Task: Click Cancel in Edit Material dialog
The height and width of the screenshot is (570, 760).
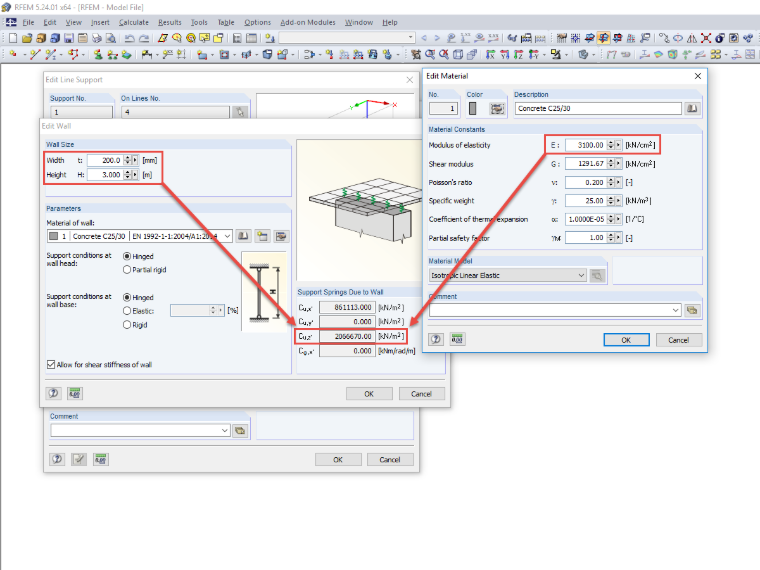Action: click(x=679, y=340)
